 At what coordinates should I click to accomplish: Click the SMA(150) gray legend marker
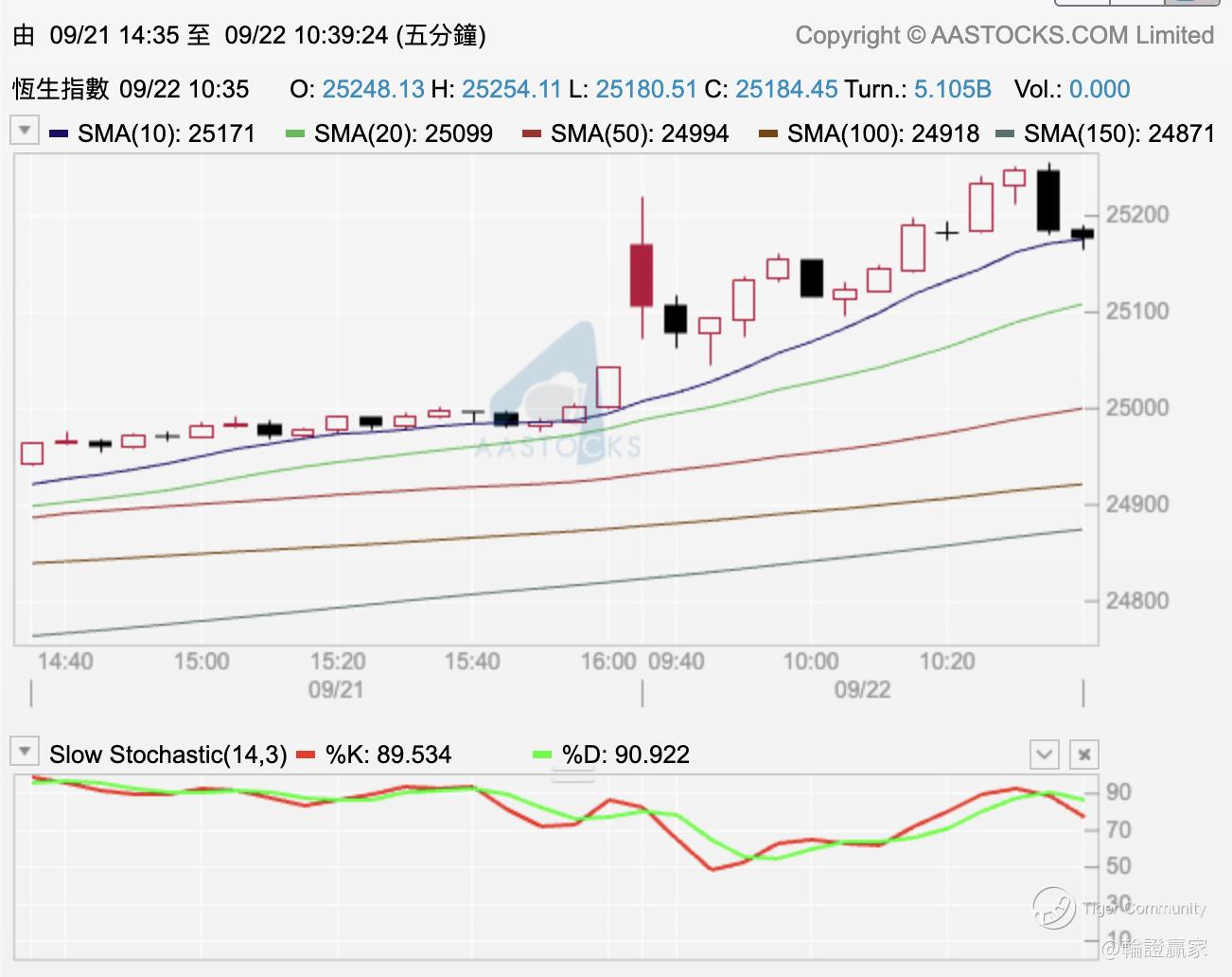coord(1005,133)
